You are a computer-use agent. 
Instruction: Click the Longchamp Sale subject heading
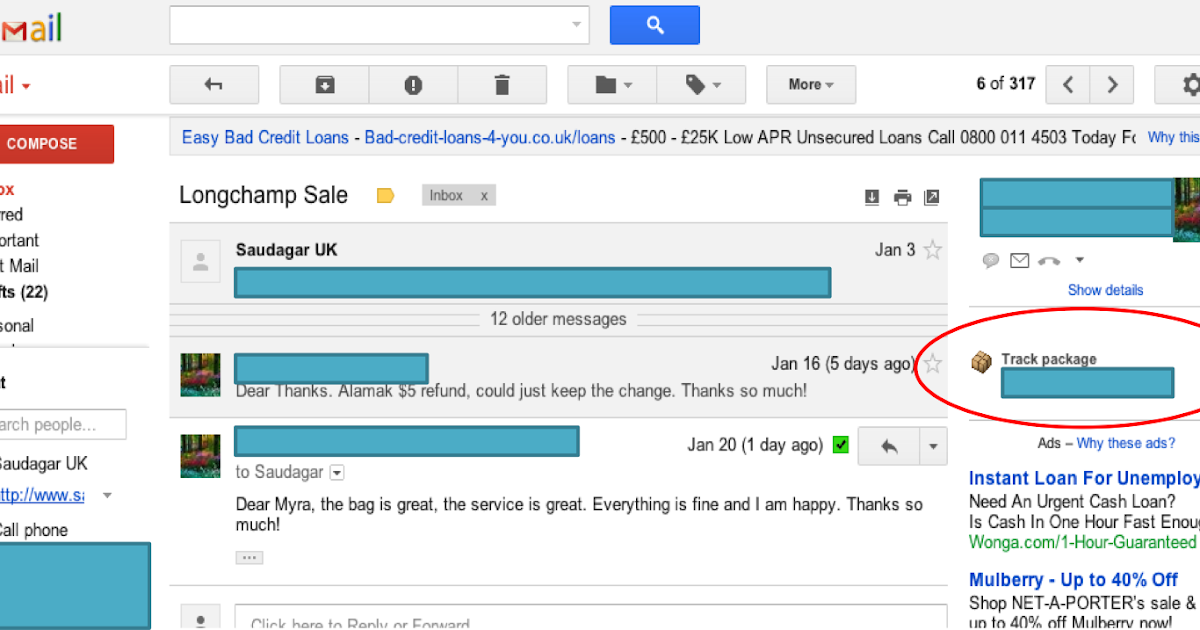264,196
